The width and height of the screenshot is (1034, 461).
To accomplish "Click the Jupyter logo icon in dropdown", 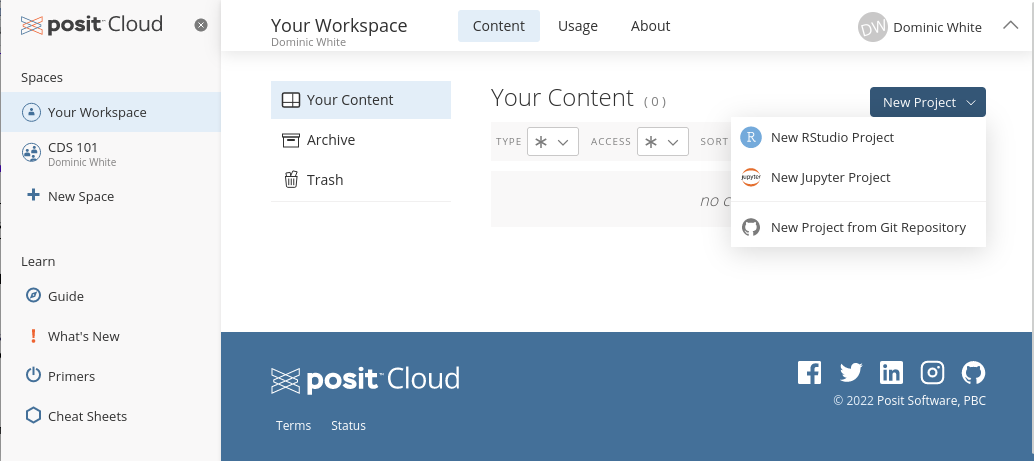I will pyautogui.click(x=750, y=177).
